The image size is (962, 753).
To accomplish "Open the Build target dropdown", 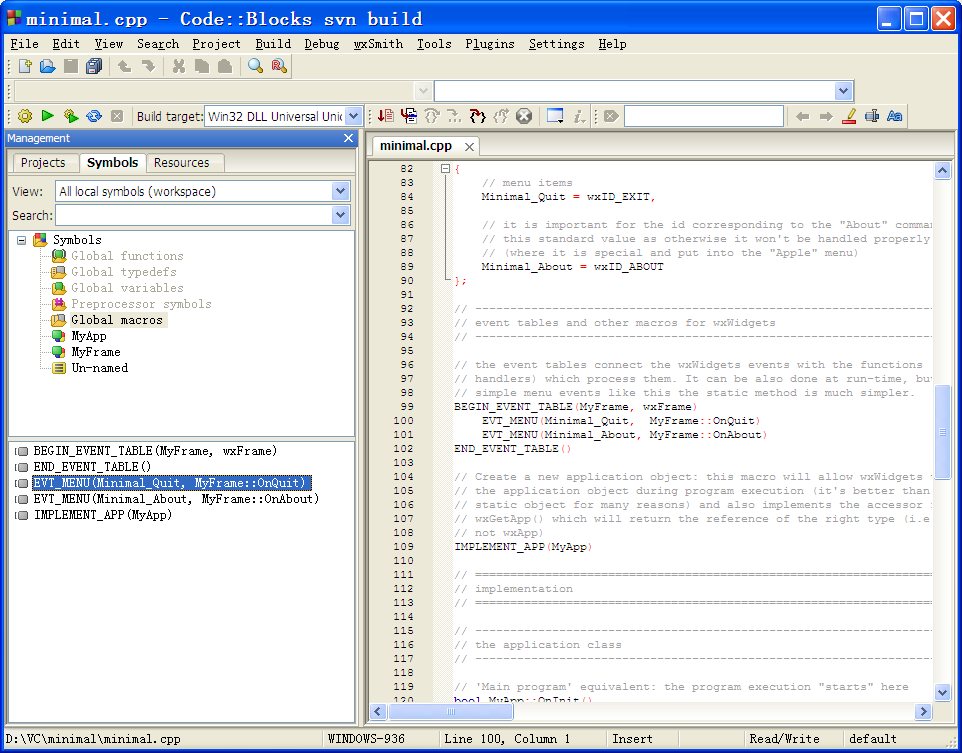I will [x=353, y=116].
